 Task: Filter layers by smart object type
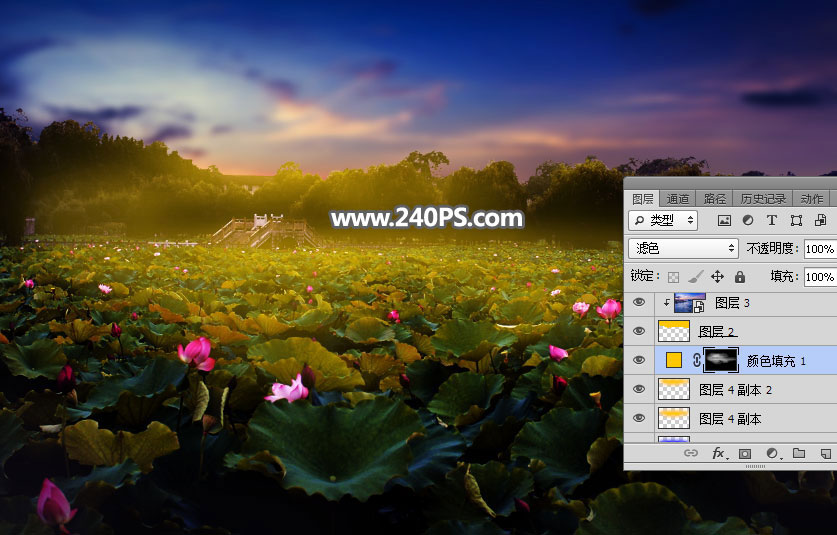pos(820,221)
